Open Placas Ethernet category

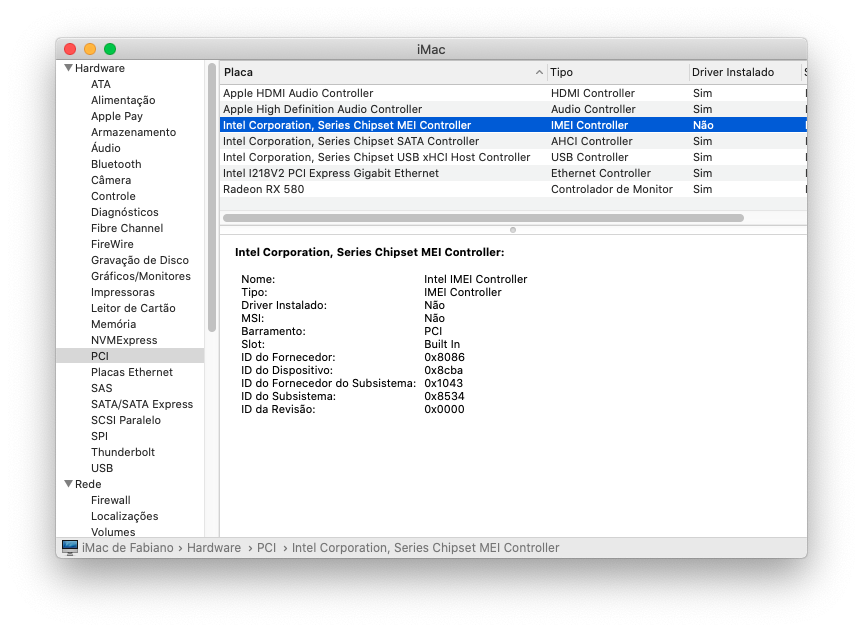coord(132,372)
